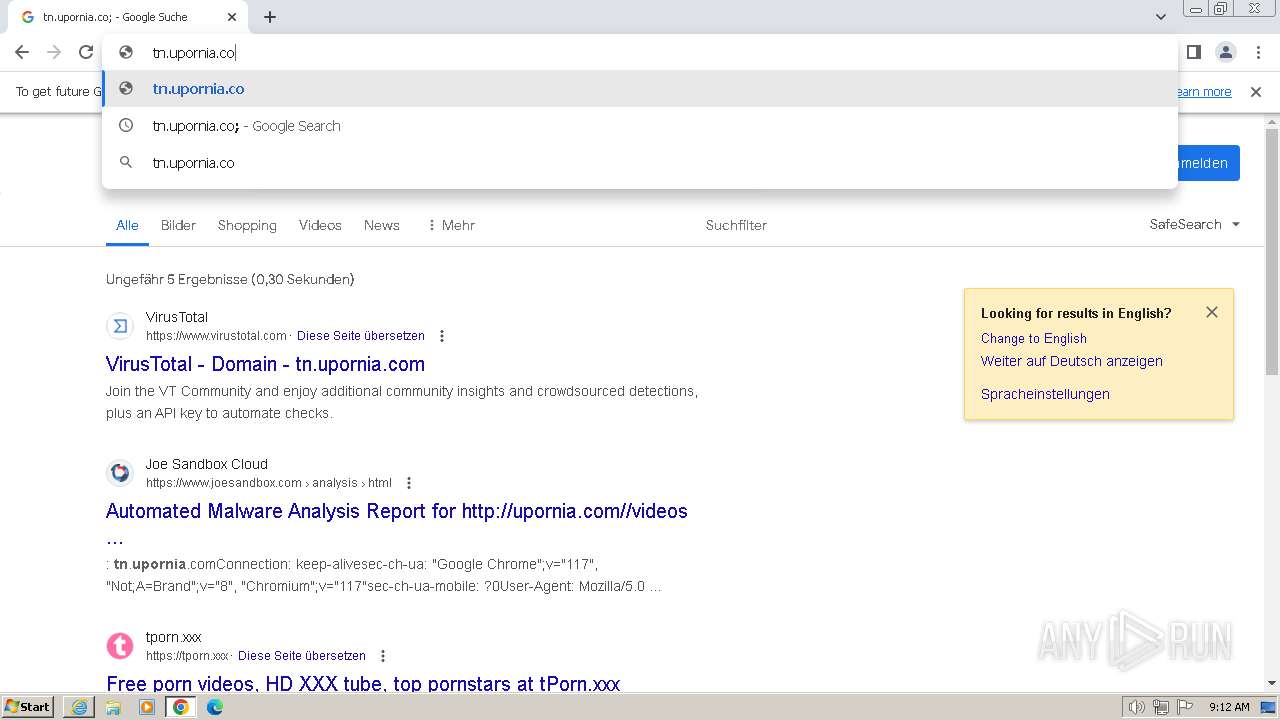This screenshot has height=720, width=1280.
Task: Close the Google Suche tab
Action: click(x=232, y=17)
